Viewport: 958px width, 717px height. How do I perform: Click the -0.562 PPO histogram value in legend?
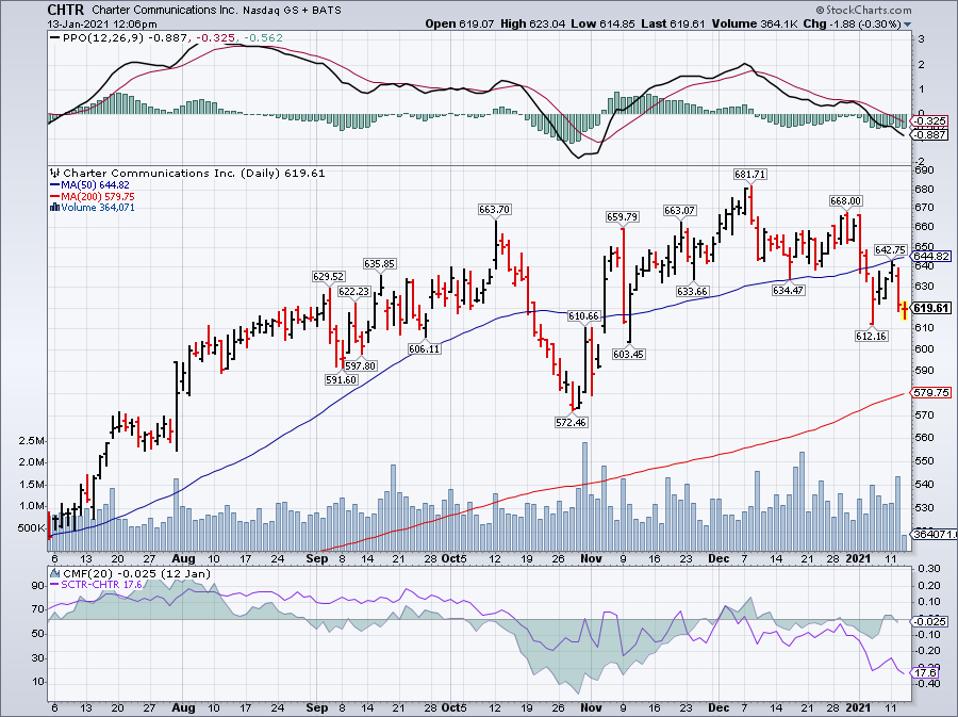pyautogui.click(x=263, y=38)
